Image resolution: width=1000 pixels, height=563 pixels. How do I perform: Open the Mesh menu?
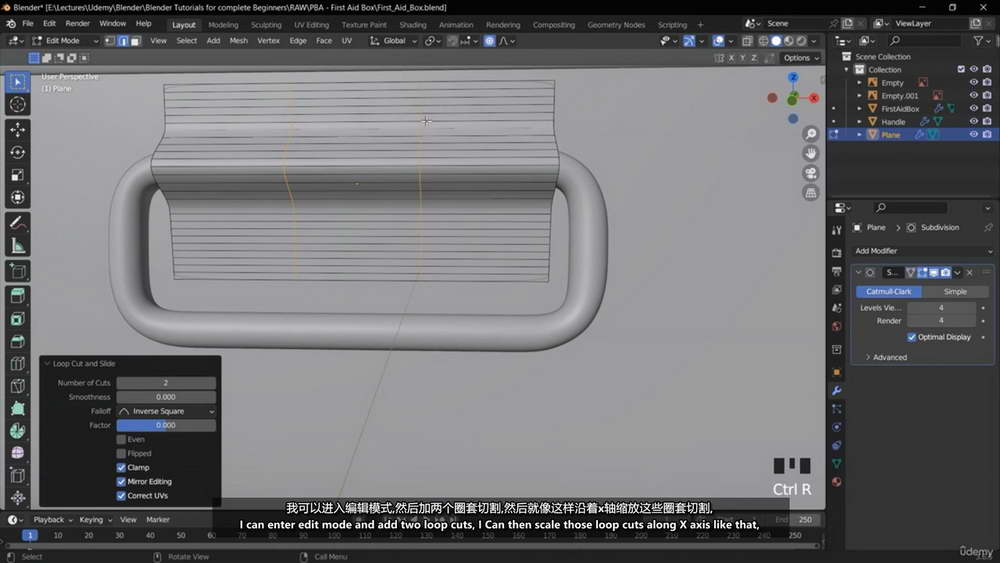click(x=239, y=41)
